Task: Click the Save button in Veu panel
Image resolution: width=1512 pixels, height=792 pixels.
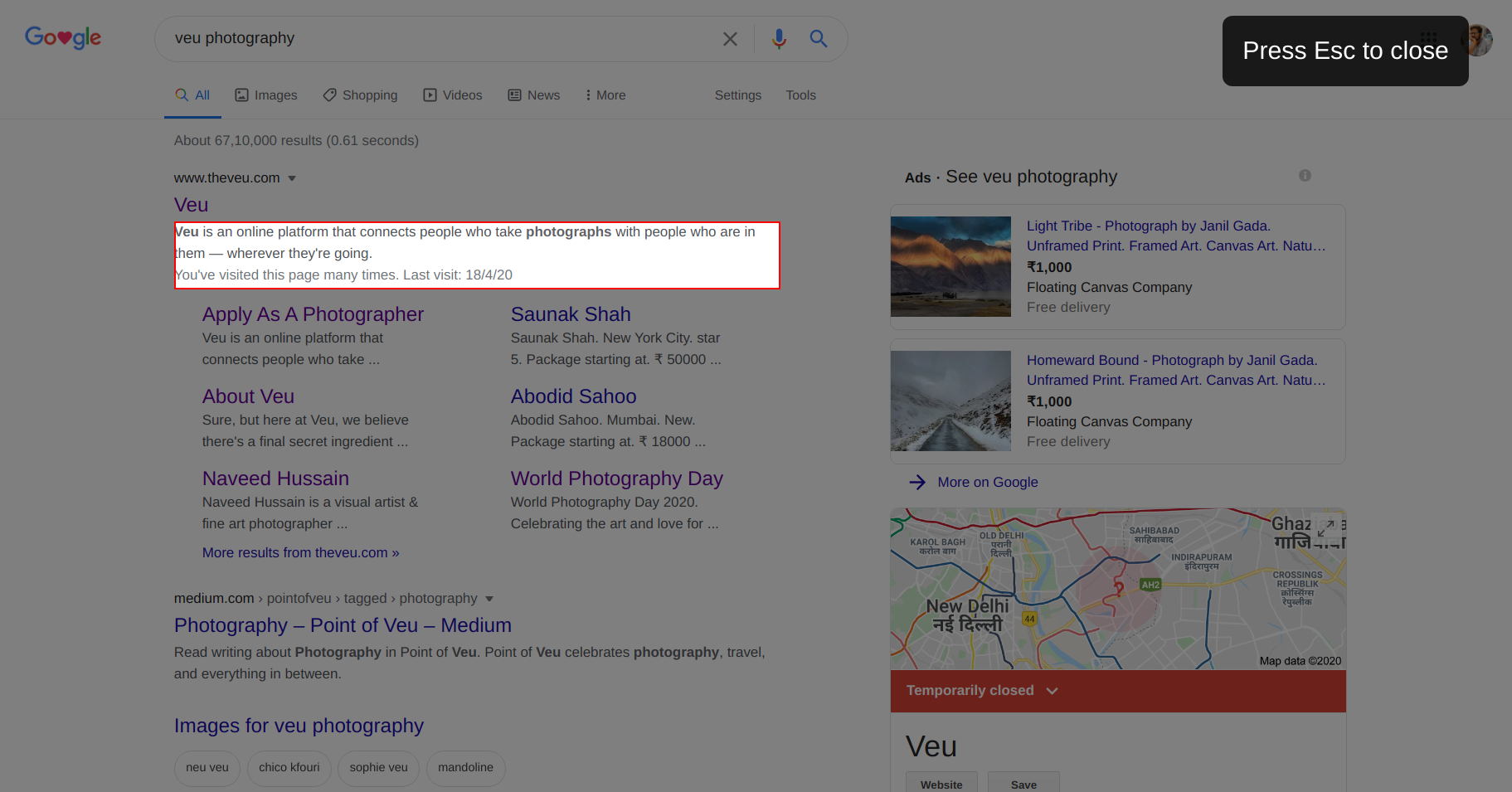Action: click(x=1023, y=784)
